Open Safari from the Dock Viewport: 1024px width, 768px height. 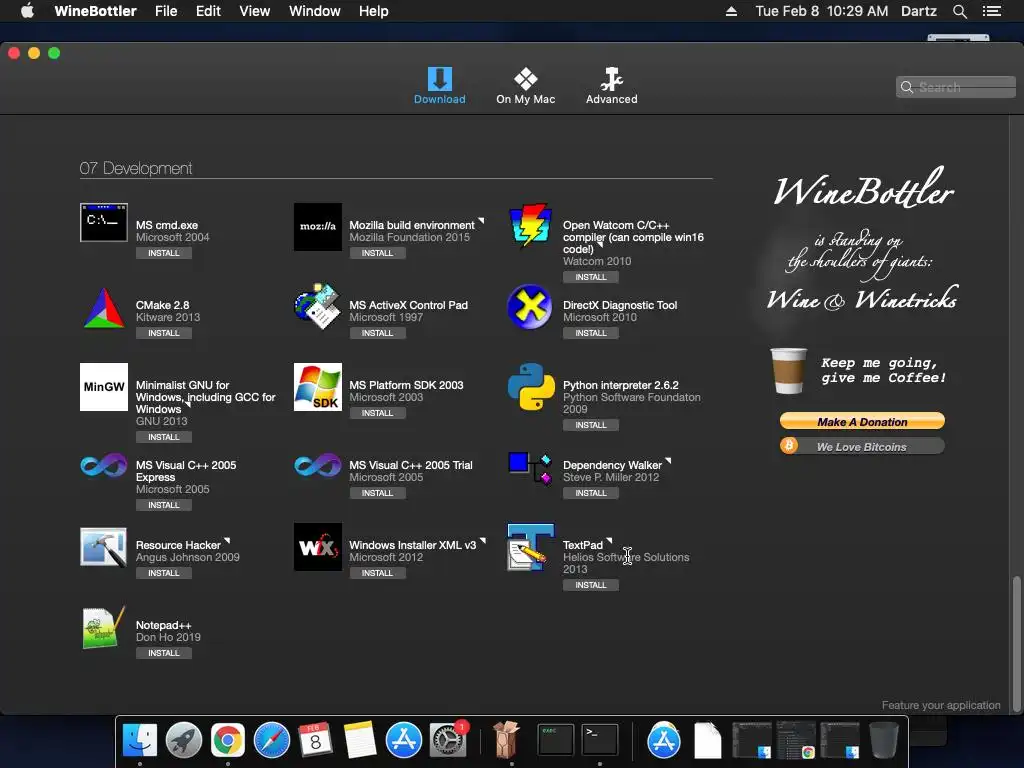[272, 740]
